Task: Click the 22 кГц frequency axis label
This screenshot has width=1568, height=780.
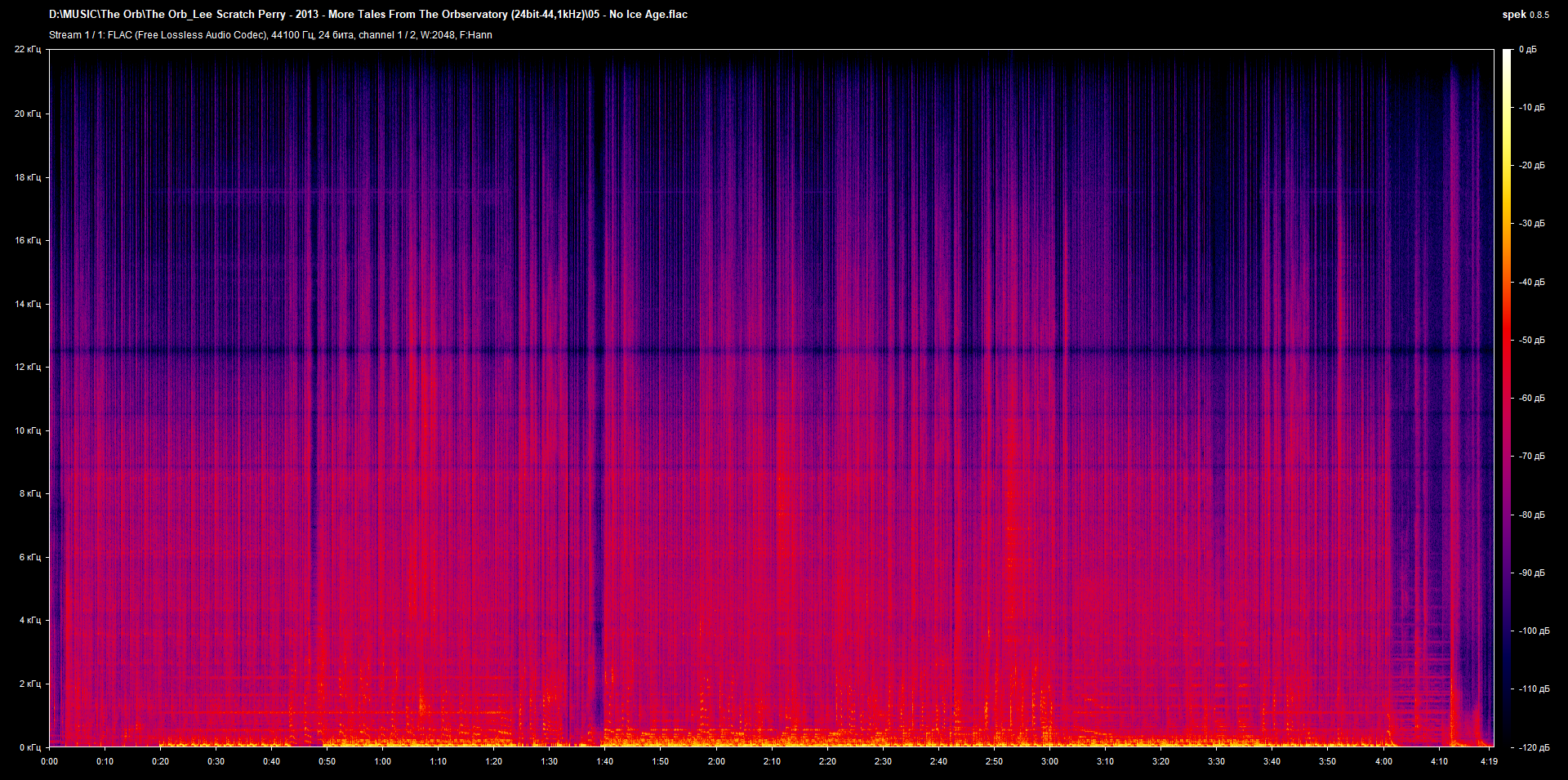Action: click(27, 50)
